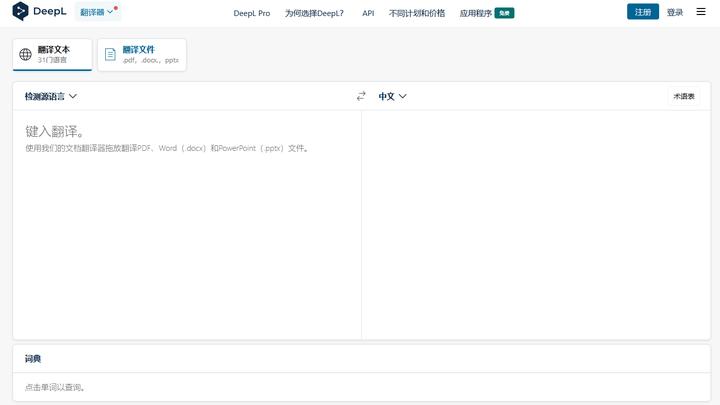Expand the 检测源语言 source language selector
Image resolution: width=720 pixels, height=405 pixels.
tap(51, 96)
